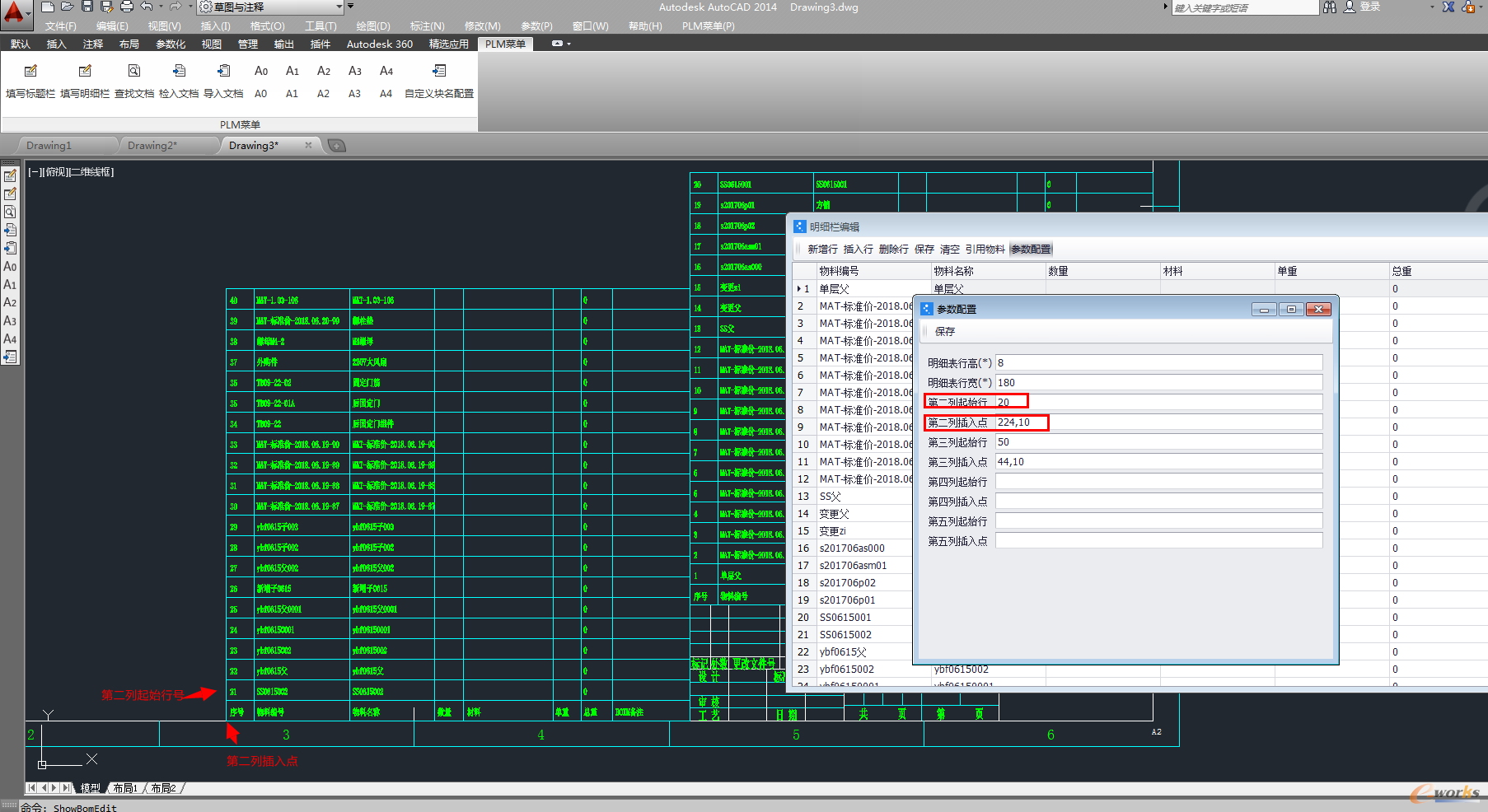Image resolution: width=1488 pixels, height=812 pixels.
Task: Click the Open folder icon in quick access toolbar
Action: coord(68,7)
